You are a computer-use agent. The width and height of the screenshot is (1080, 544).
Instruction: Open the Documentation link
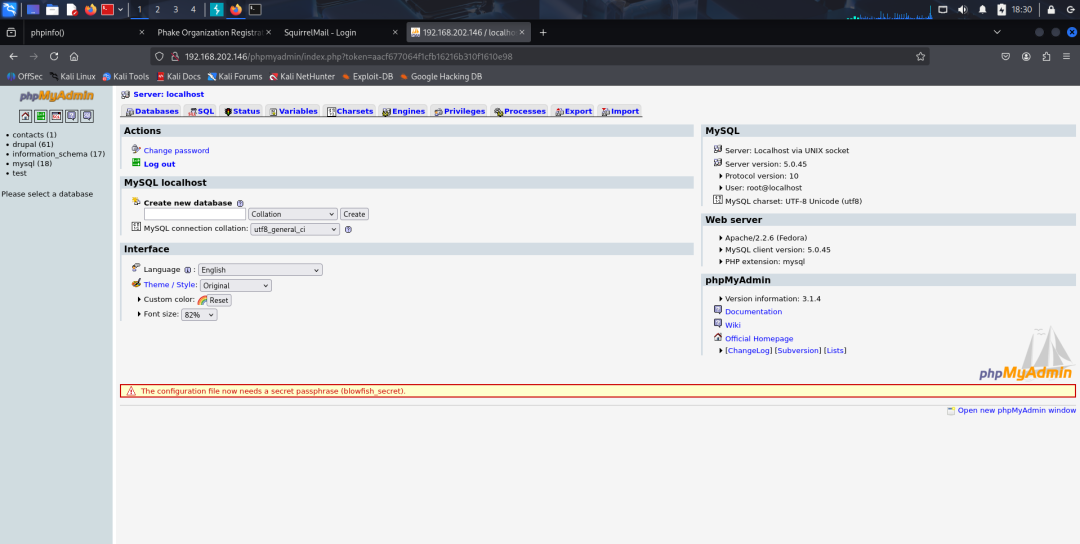click(x=753, y=312)
